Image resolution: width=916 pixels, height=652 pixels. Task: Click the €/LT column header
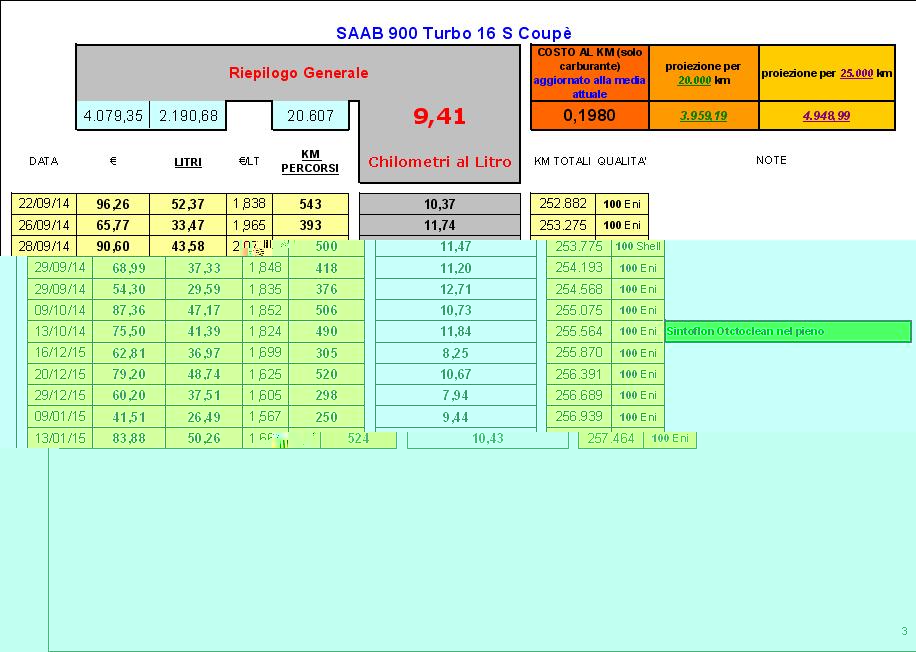pyautogui.click(x=249, y=161)
